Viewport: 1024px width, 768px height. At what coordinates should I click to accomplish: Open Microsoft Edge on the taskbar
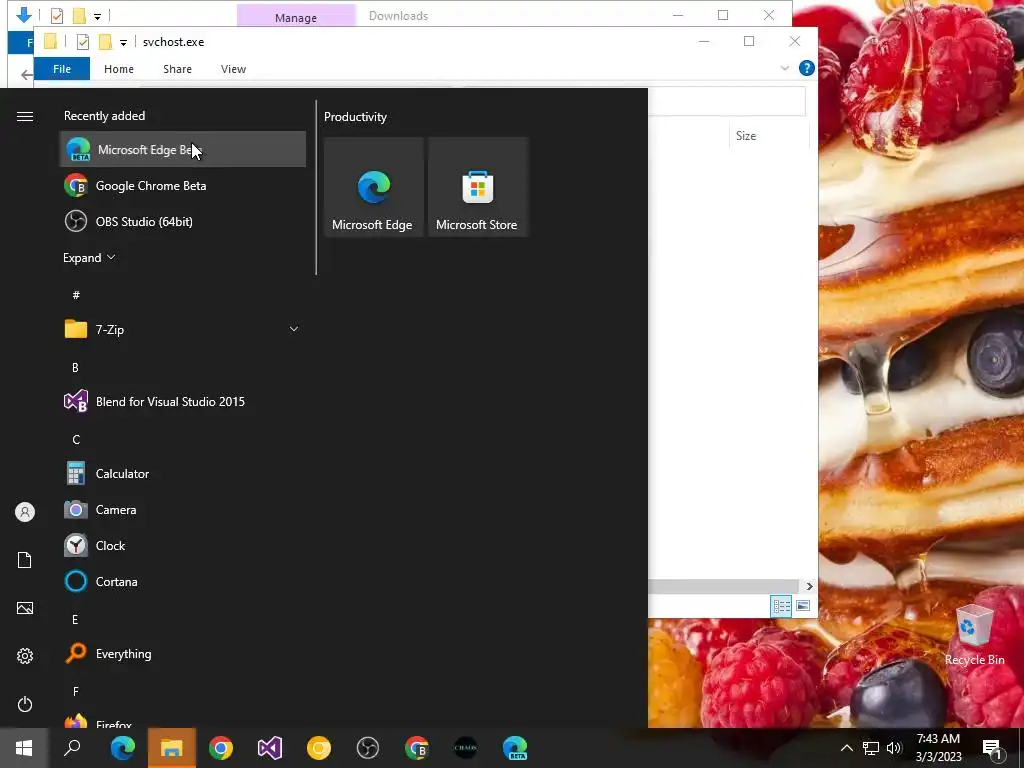pyautogui.click(x=122, y=748)
